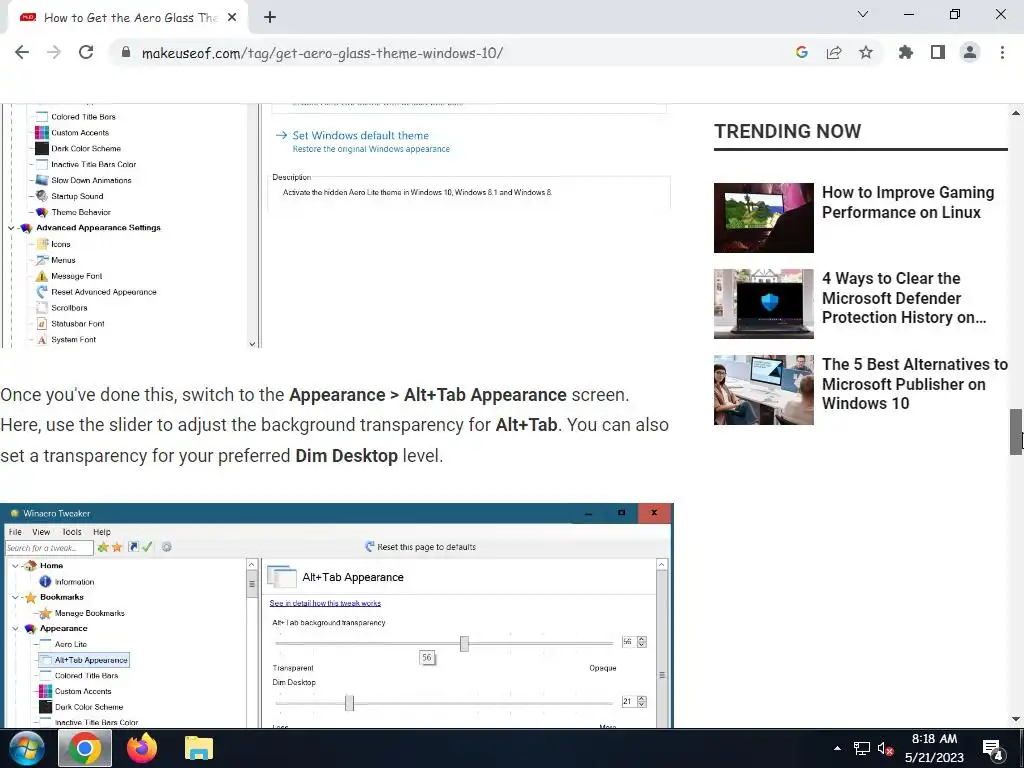The image size is (1024, 768).
Task: Click the Winaero settings gear icon
Action: point(167,547)
